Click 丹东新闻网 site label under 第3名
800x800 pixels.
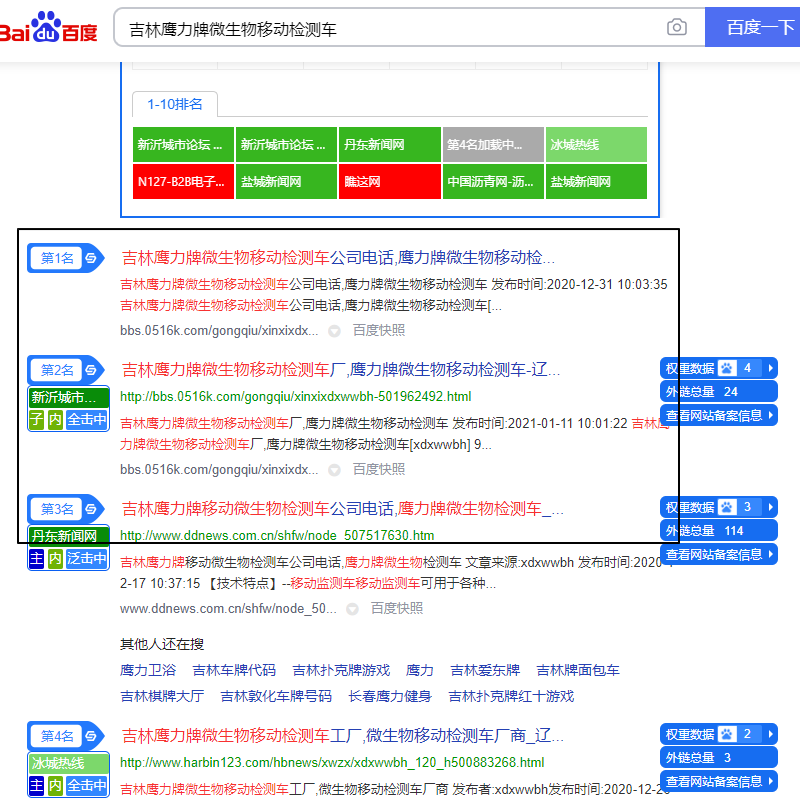pyautogui.click(x=68, y=536)
